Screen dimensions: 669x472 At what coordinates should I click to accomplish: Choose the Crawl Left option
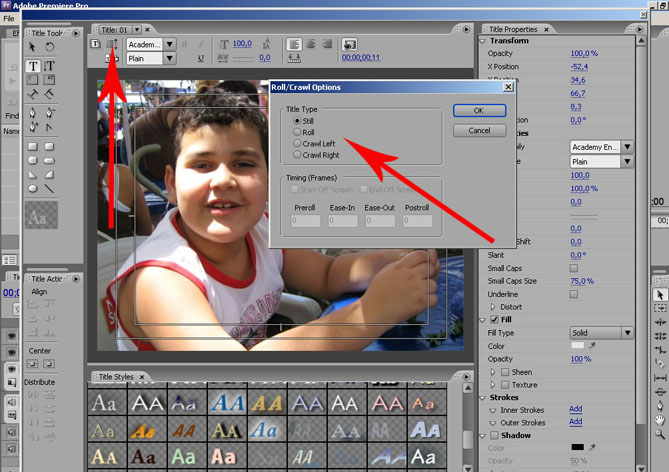[297, 144]
